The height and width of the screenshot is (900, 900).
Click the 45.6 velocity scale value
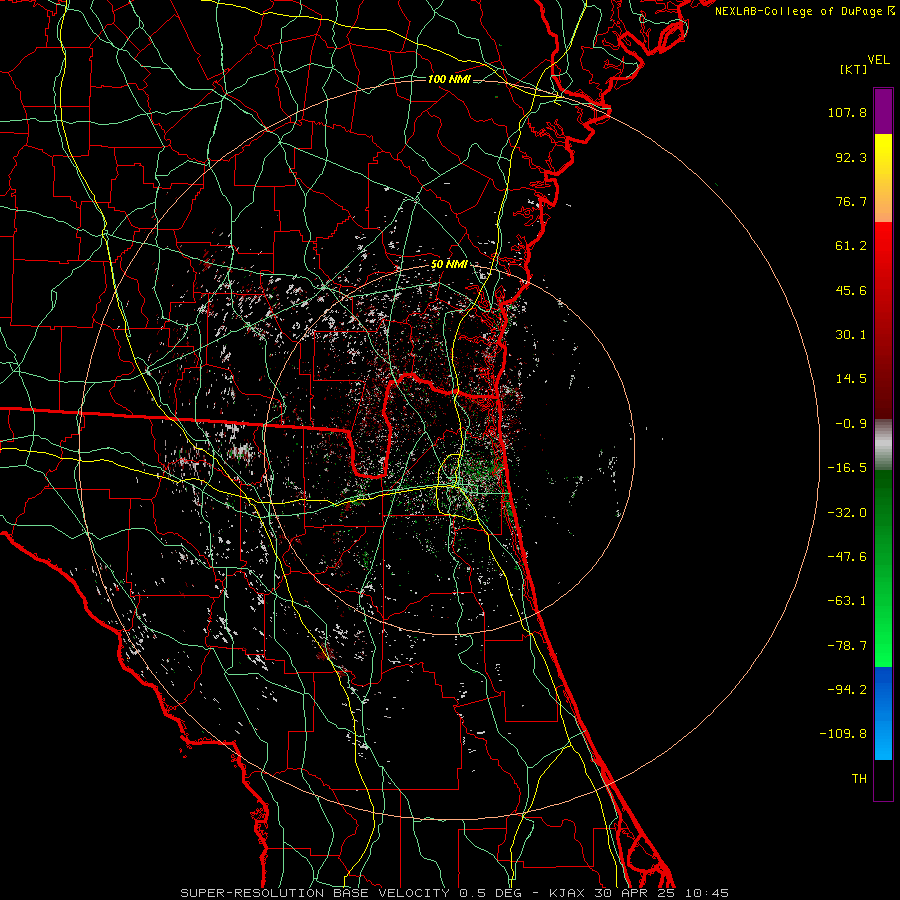click(851, 290)
